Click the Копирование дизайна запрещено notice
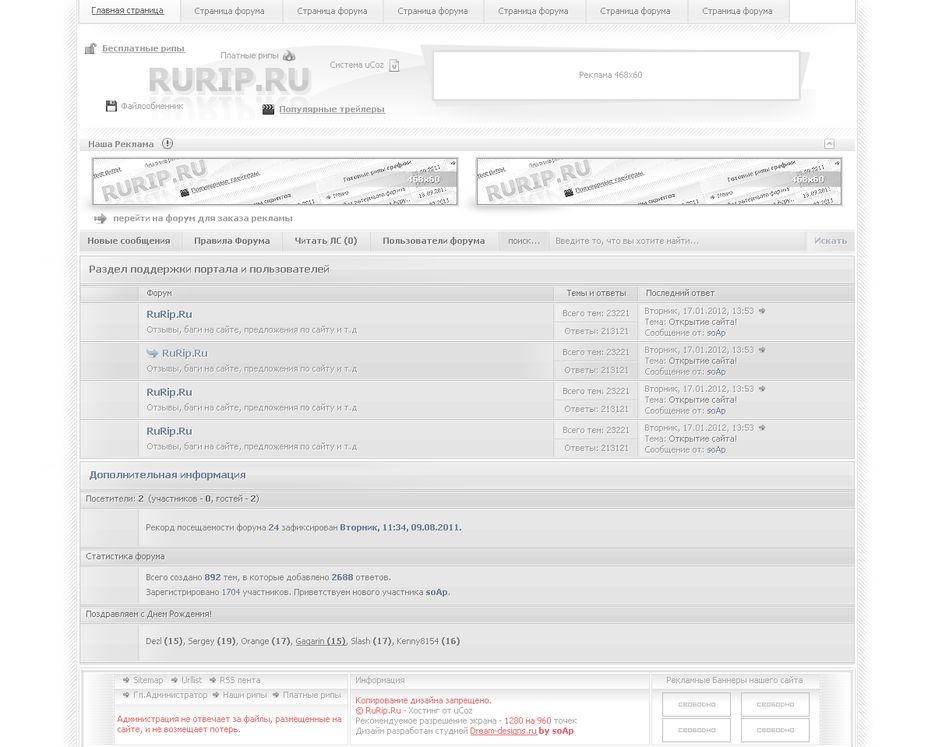 [423, 700]
